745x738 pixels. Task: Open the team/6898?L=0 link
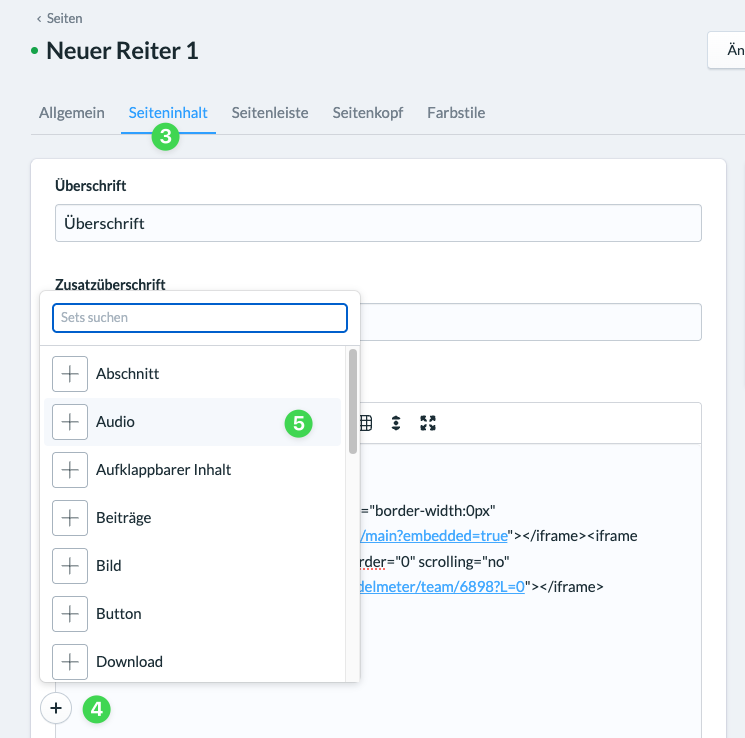click(x=442, y=587)
